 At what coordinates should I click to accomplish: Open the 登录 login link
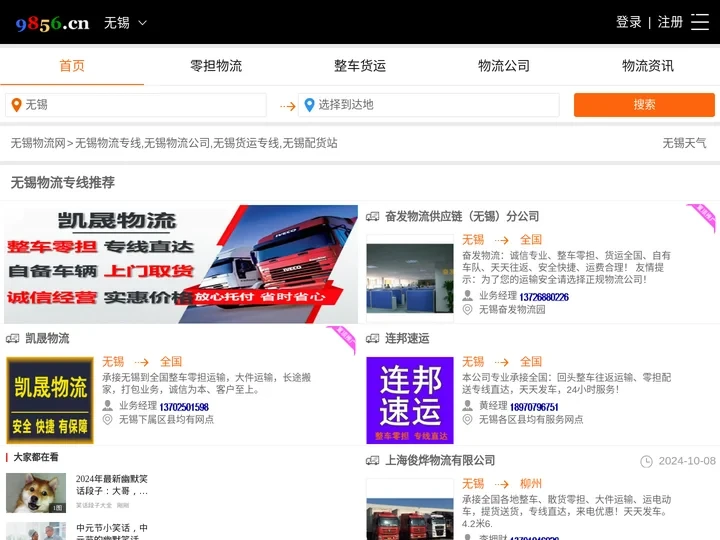(x=629, y=22)
